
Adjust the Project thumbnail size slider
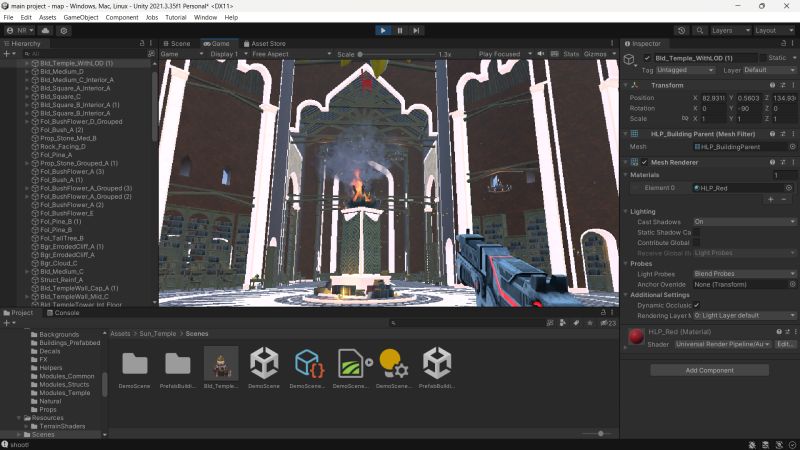(x=600, y=433)
